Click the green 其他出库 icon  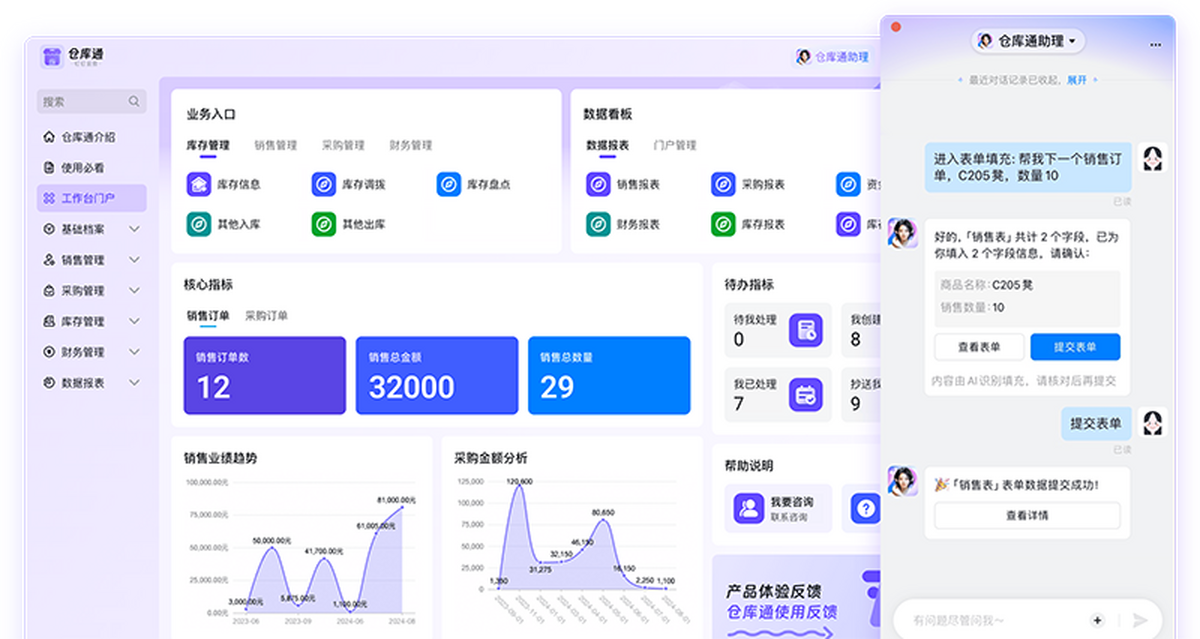(x=323, y=224)
